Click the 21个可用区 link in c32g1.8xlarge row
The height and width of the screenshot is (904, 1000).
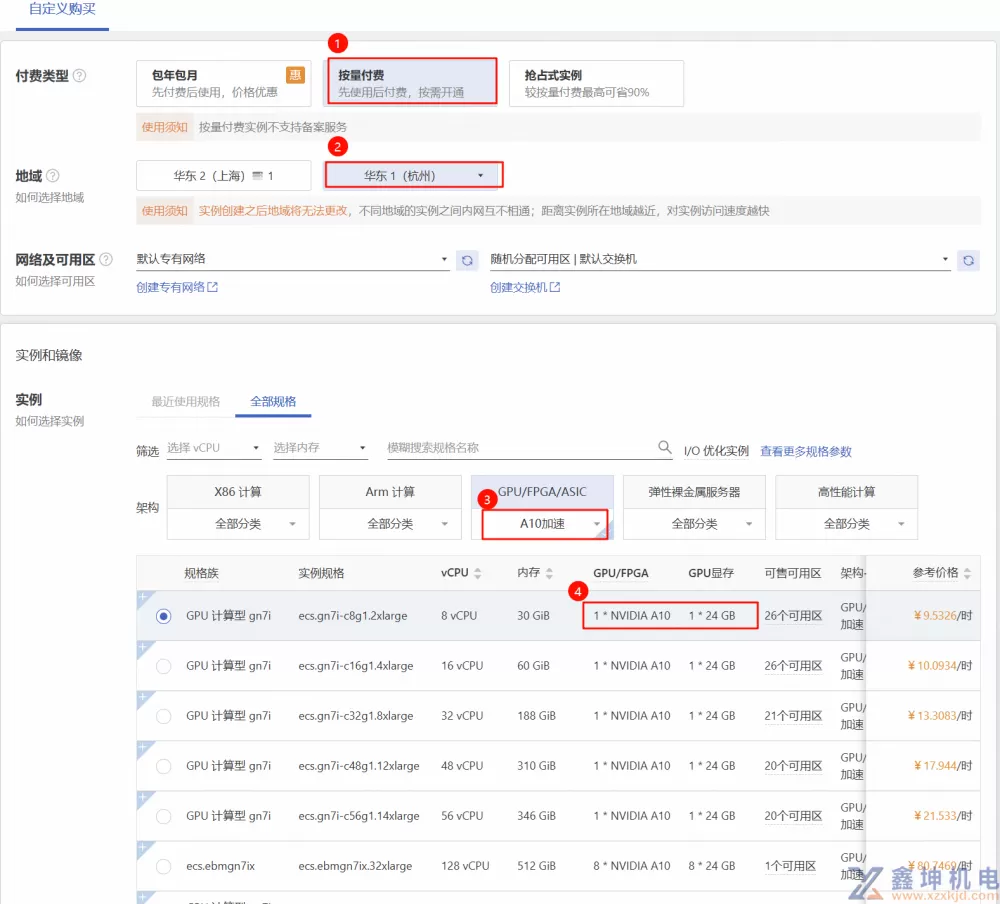click(x=793, y=716)
